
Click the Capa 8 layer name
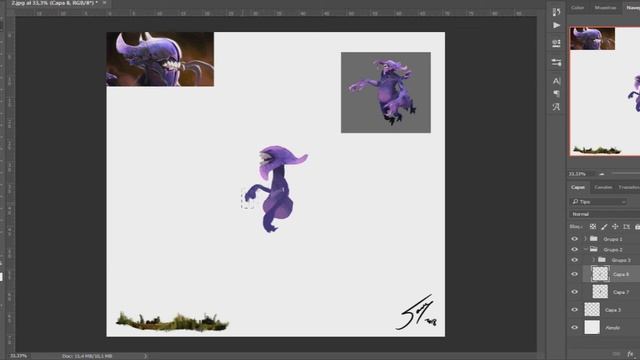coord(621,274)
